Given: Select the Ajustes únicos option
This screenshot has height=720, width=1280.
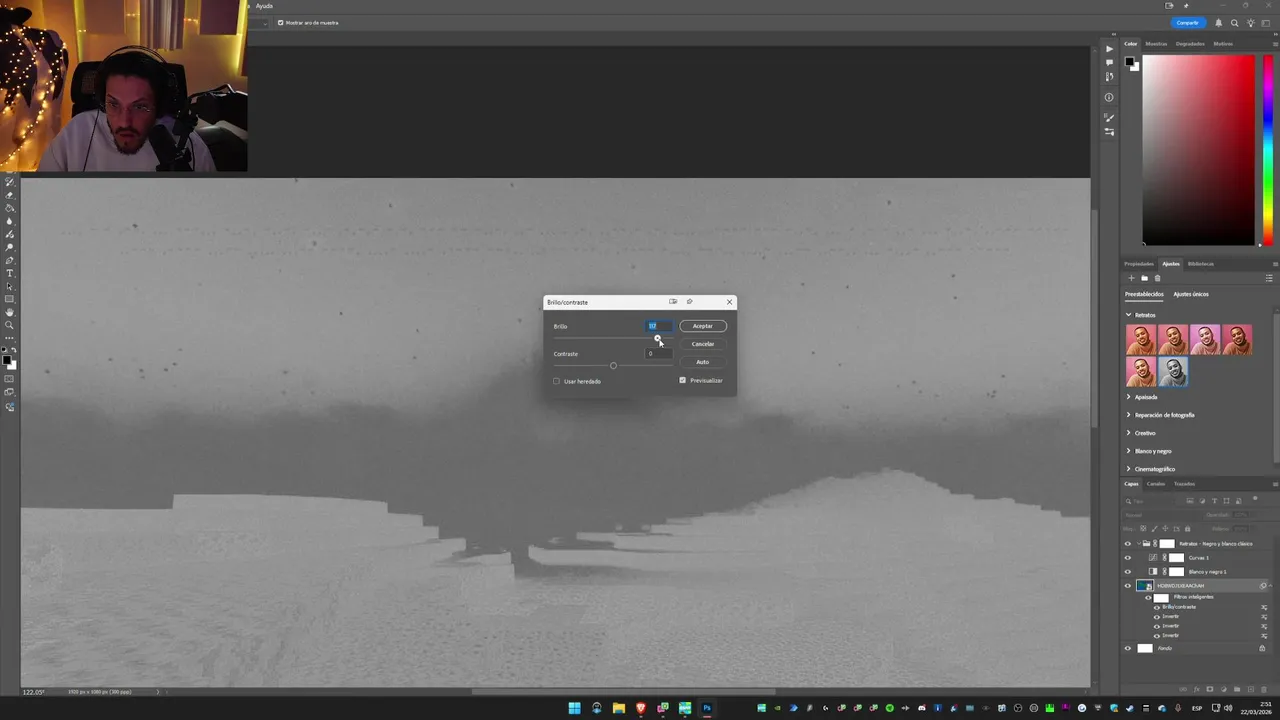Looking at the screenshot, I should pyautogui.click(x=1191, y=294).
